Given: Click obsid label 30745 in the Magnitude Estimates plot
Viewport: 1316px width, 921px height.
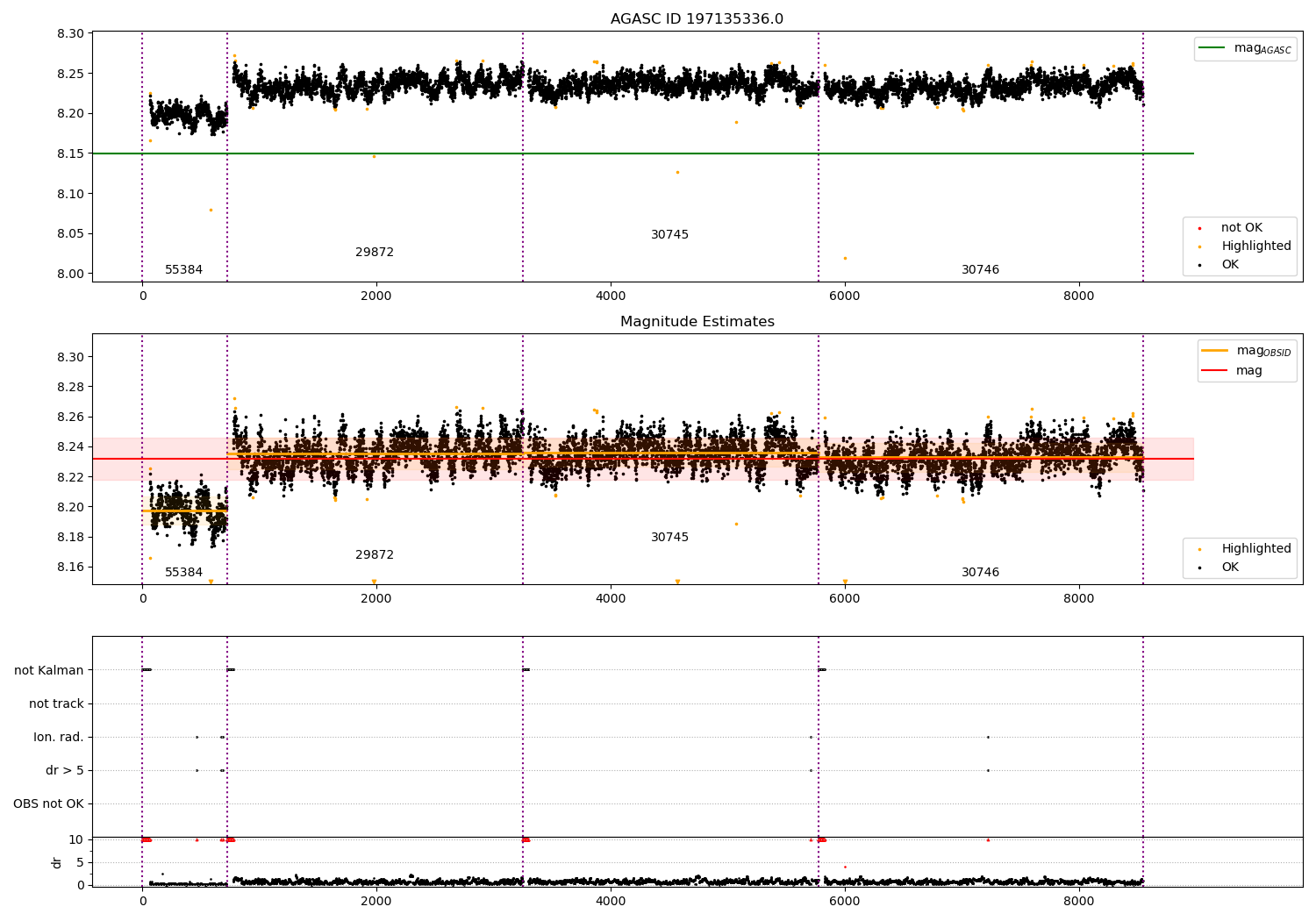Looking at the screenshot, I should click(669, 538).
